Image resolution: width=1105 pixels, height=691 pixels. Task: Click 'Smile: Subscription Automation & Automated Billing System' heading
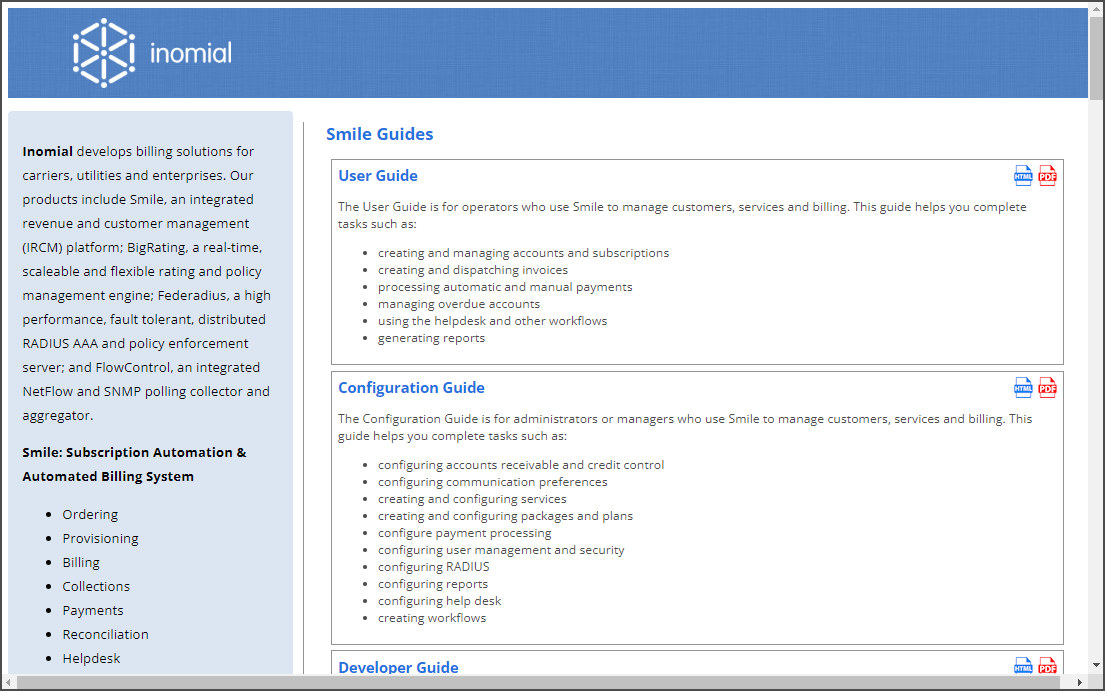[x=134, y=464]
